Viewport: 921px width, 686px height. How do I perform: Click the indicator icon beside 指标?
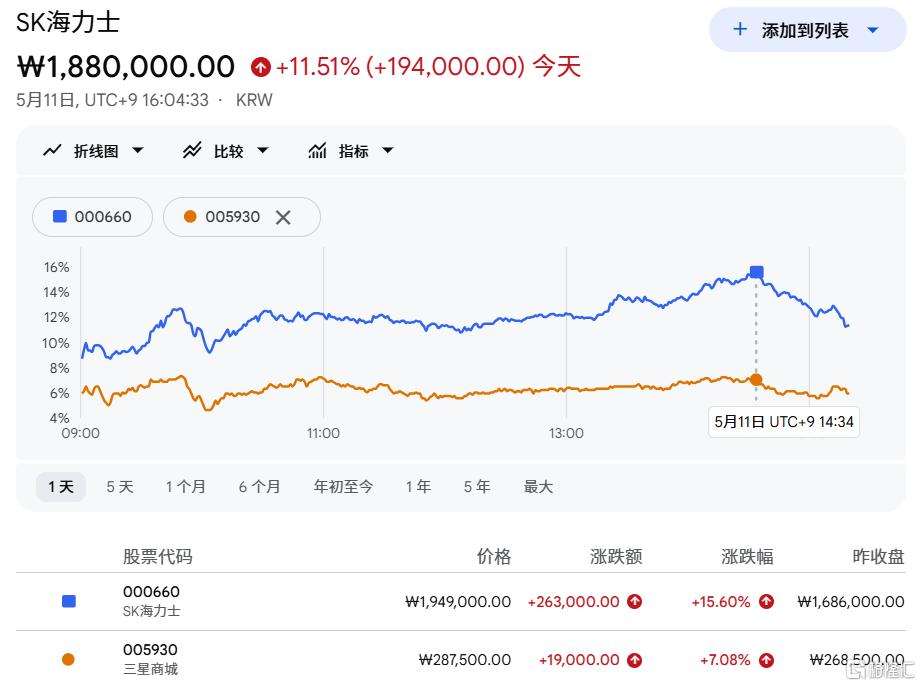pos(317,151)
